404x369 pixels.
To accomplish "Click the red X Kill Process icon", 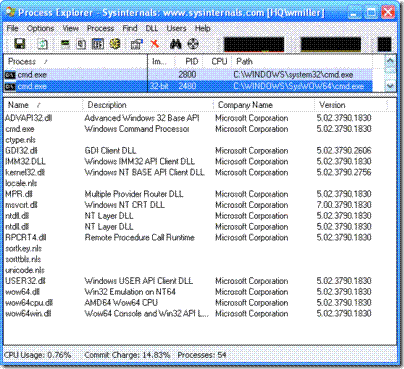I will coord(154,44).
